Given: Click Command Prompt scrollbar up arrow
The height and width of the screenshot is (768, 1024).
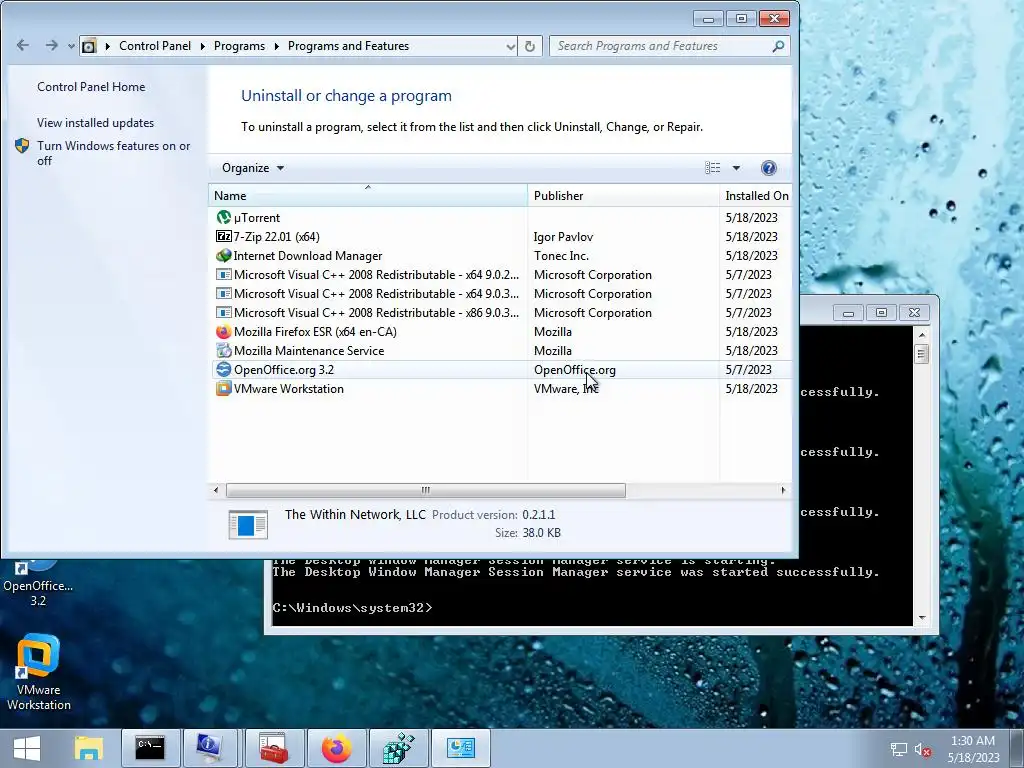Looking at the screenshot, I should (921, 335).
